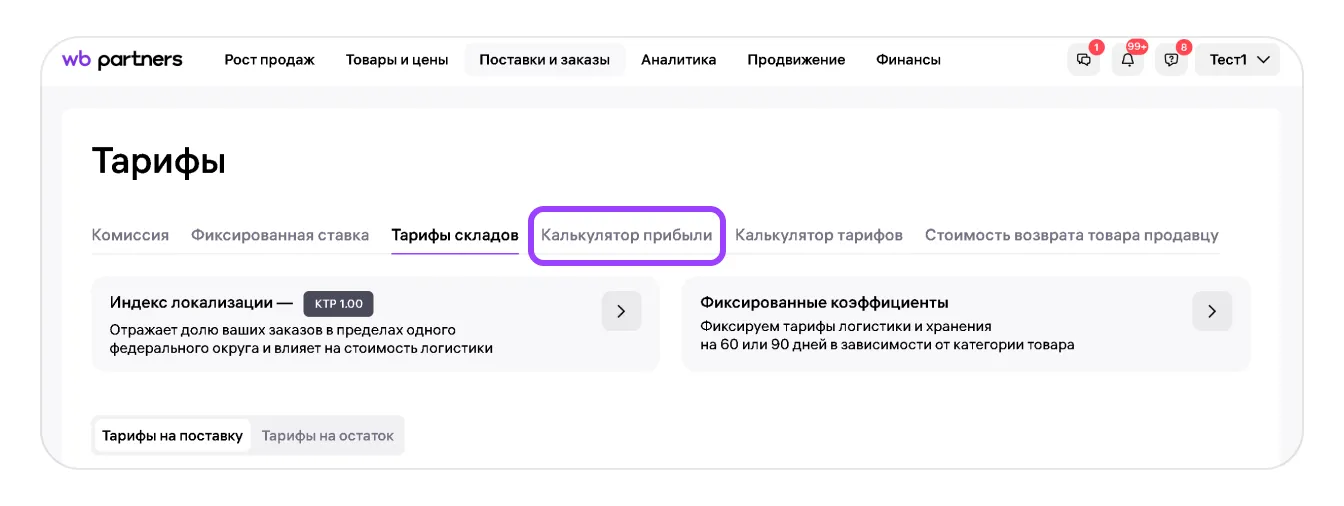Open the notifications bell icon

(x=1128, y=60)
